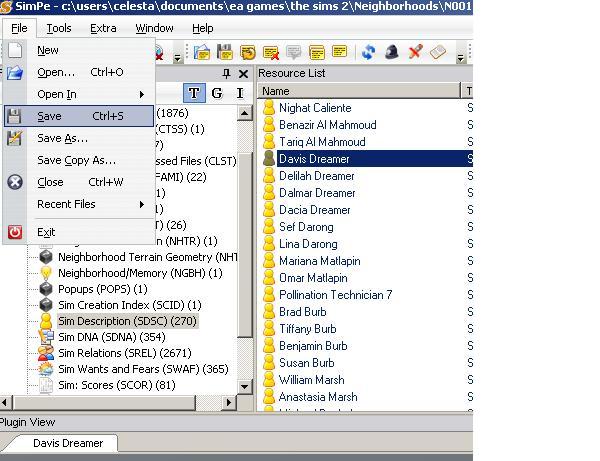Select Tiffany Burb in Resource List
The height and width of the screenshot is (461, 600).
coord(308,329)
